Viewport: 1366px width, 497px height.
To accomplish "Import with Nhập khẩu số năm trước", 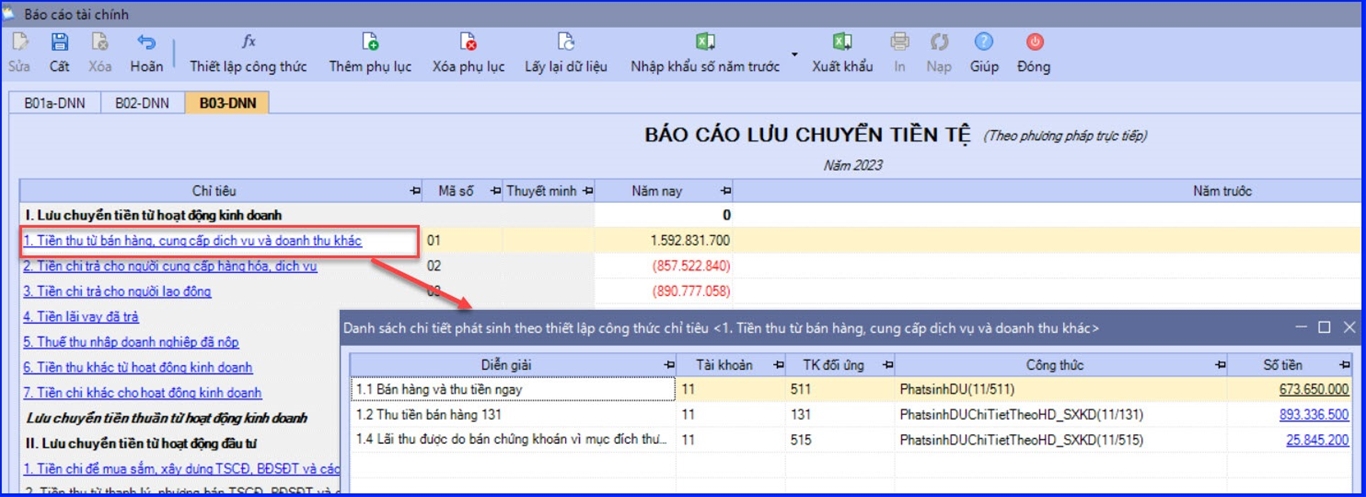I will 705,54.
